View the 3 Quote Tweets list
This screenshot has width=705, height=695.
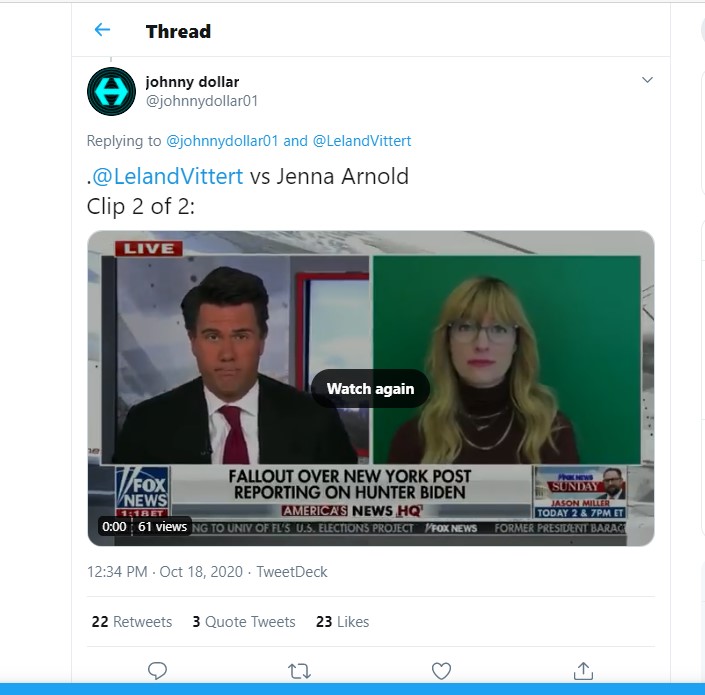[244, 622]
